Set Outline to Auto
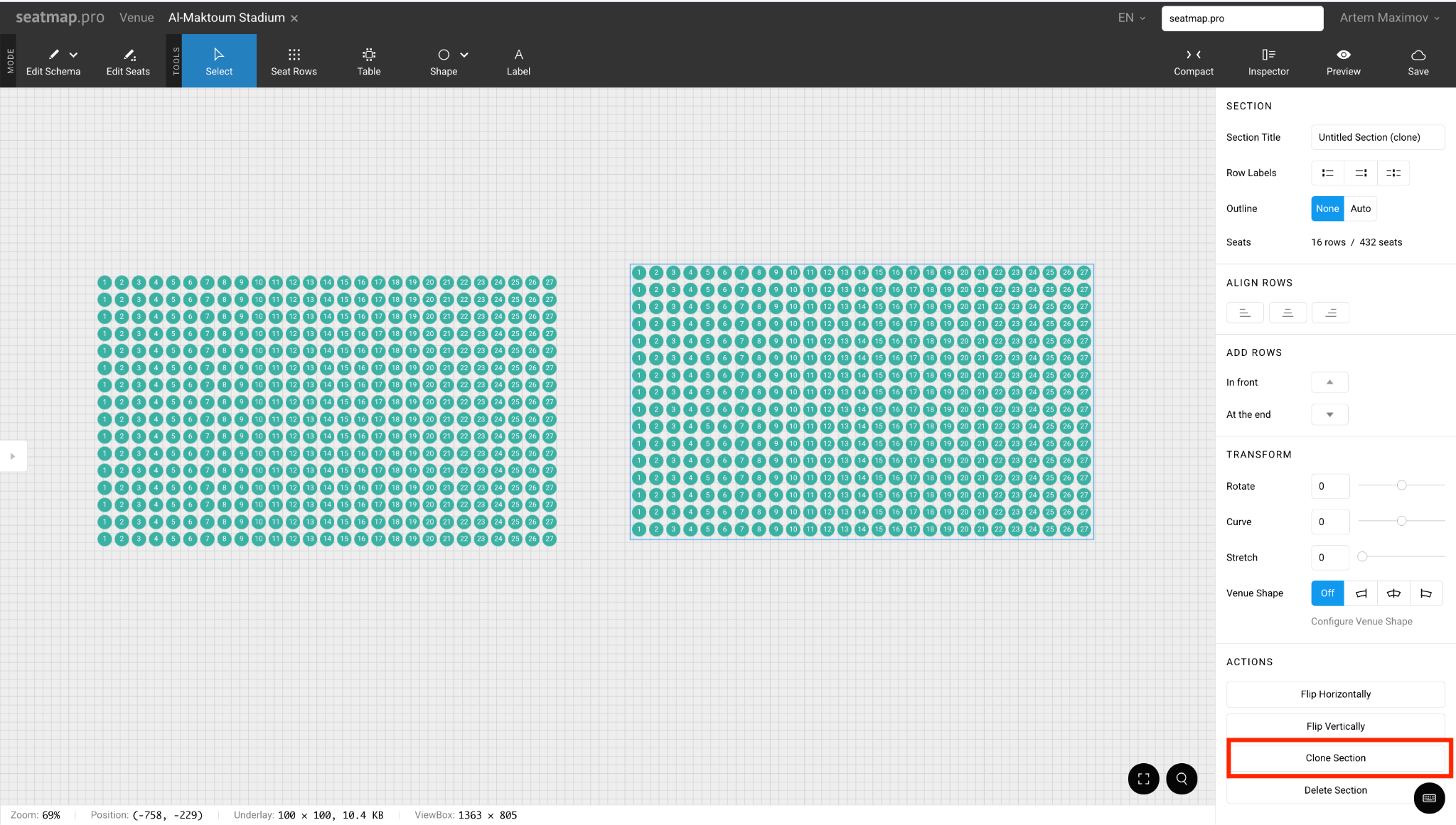This screenshot has width=1456, height=825. [1360, 208]
